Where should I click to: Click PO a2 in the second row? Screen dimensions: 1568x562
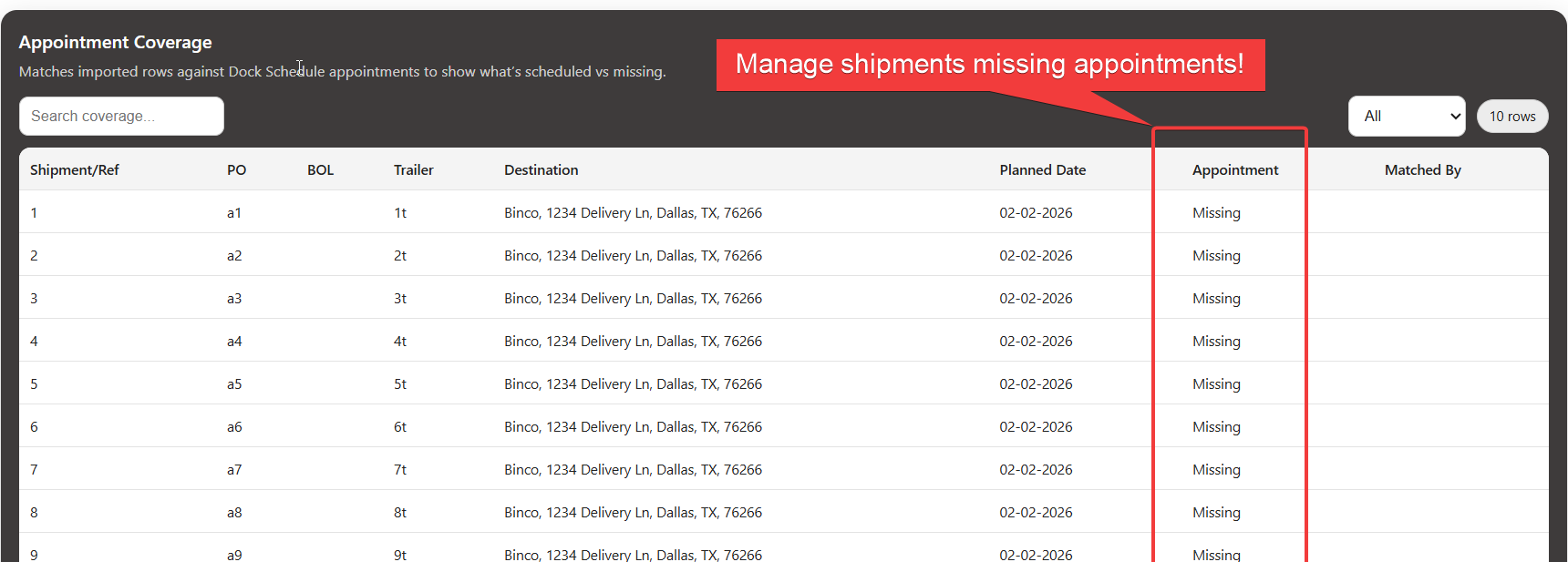234,256
